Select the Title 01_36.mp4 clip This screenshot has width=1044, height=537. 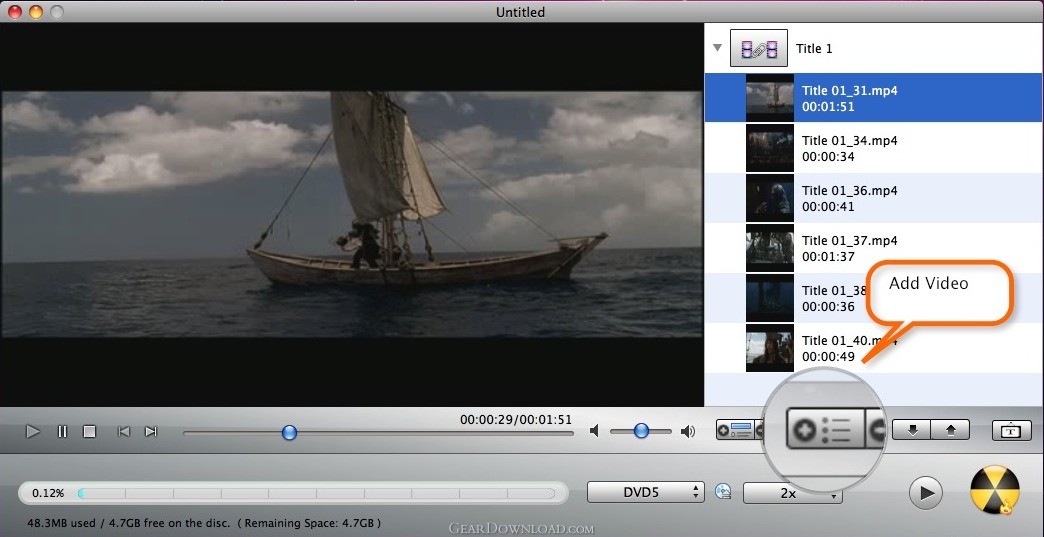[874, 198]
